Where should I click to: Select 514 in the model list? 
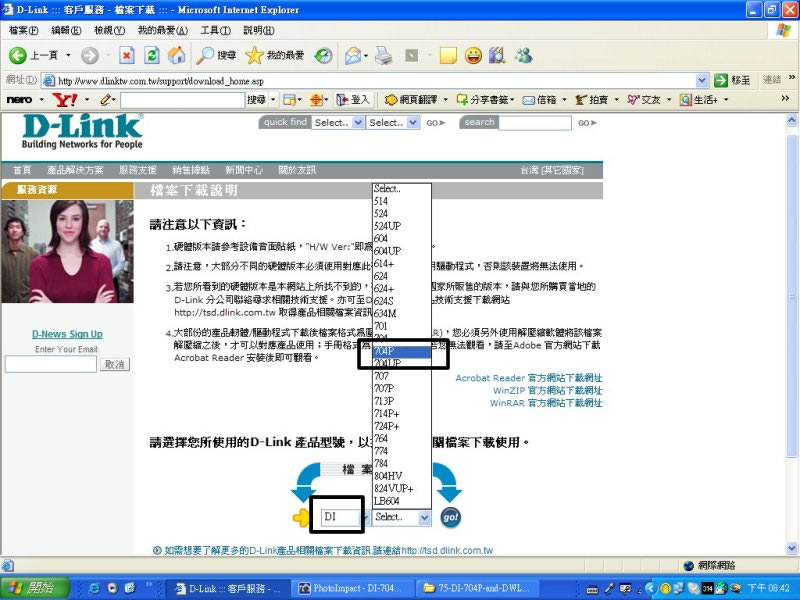click(402, 201)
